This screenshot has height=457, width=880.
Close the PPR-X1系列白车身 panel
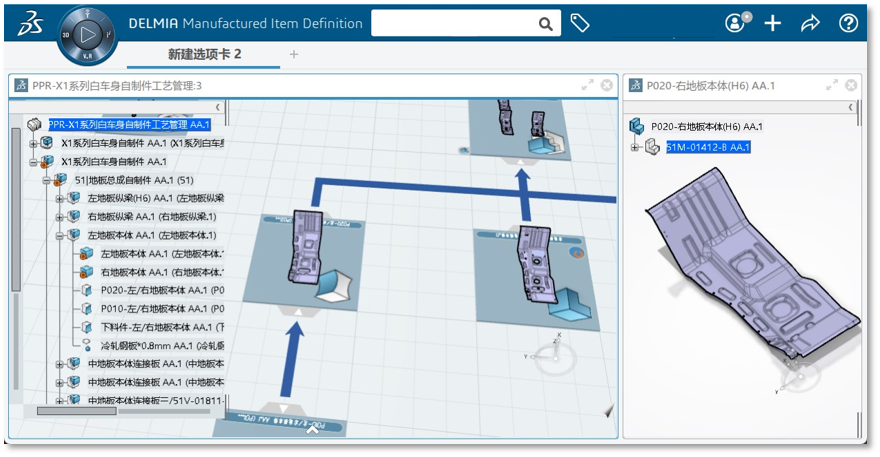(x=607, y=85)
